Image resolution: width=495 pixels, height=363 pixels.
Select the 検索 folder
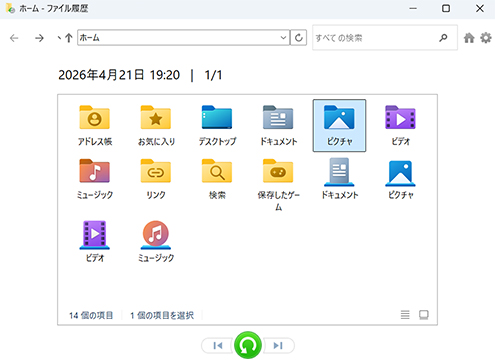click(x=217, y=179)
